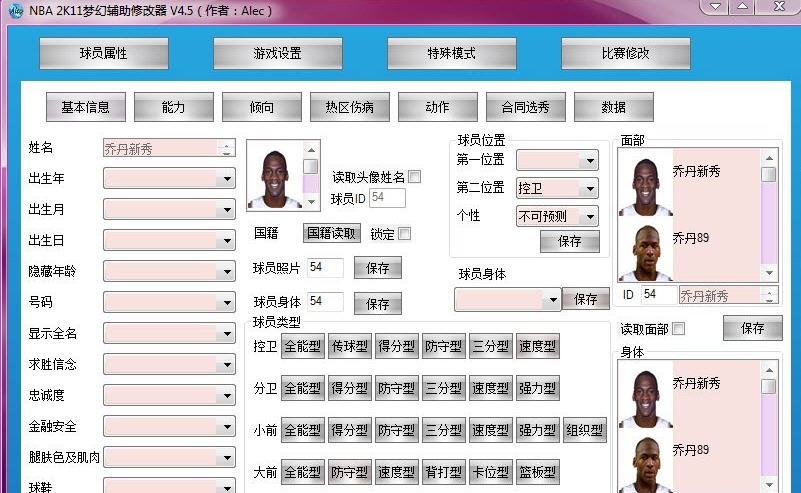Set 大前 type to 卡位型

pyautogui.click(x=491, y=473)
